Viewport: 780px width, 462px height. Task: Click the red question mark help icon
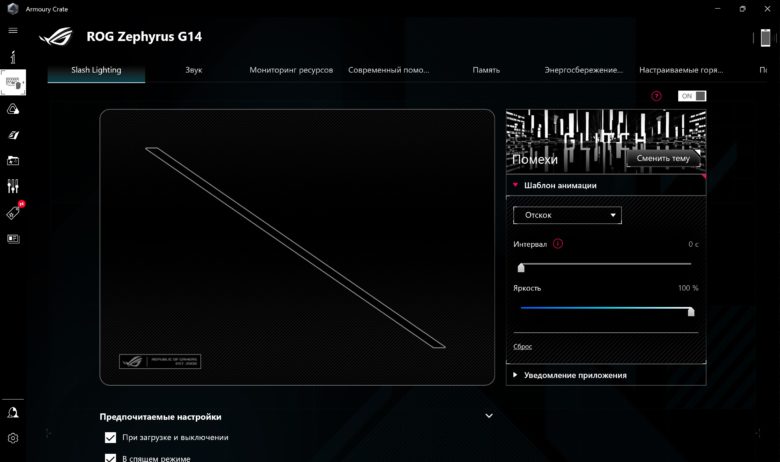pos(656,96)
